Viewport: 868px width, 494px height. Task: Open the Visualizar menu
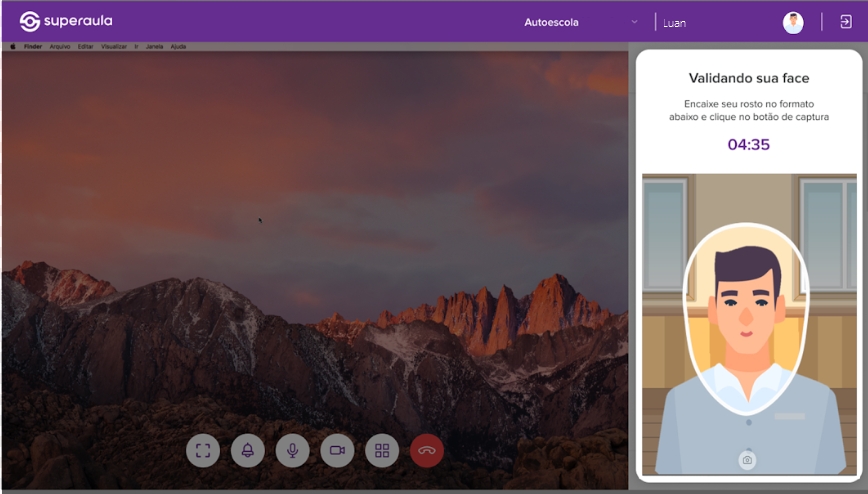point(113,46)
